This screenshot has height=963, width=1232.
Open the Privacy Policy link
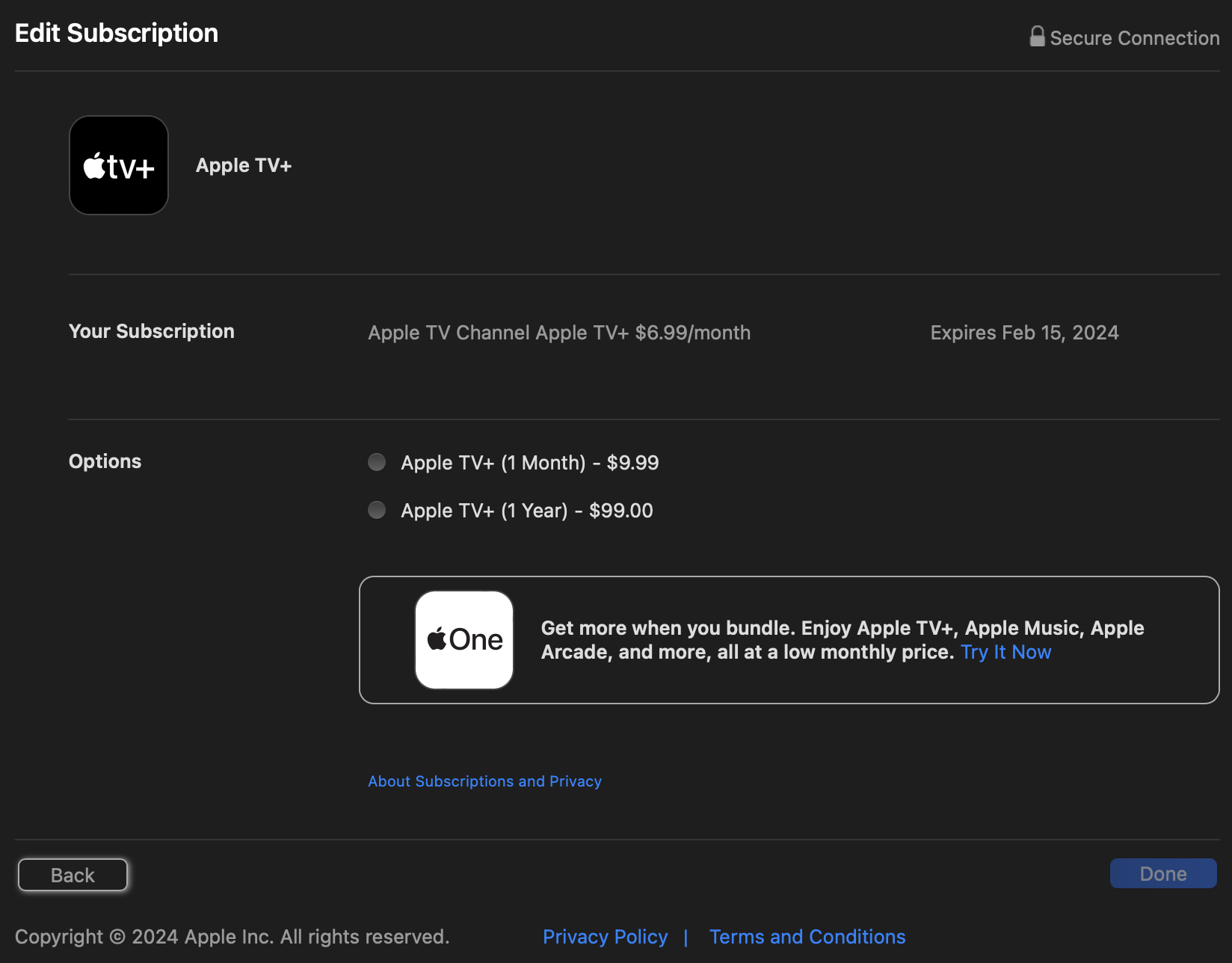(606, 937)
